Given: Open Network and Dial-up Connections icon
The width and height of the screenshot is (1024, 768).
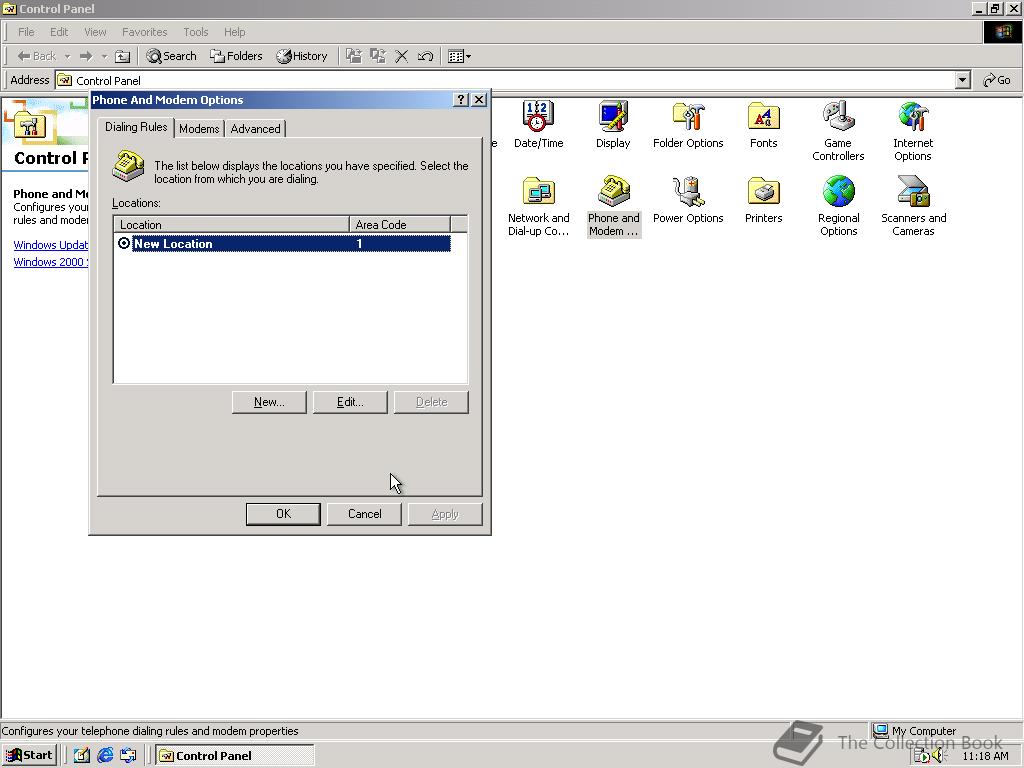Looking at the screenshot, I should [x=538, y=206].
